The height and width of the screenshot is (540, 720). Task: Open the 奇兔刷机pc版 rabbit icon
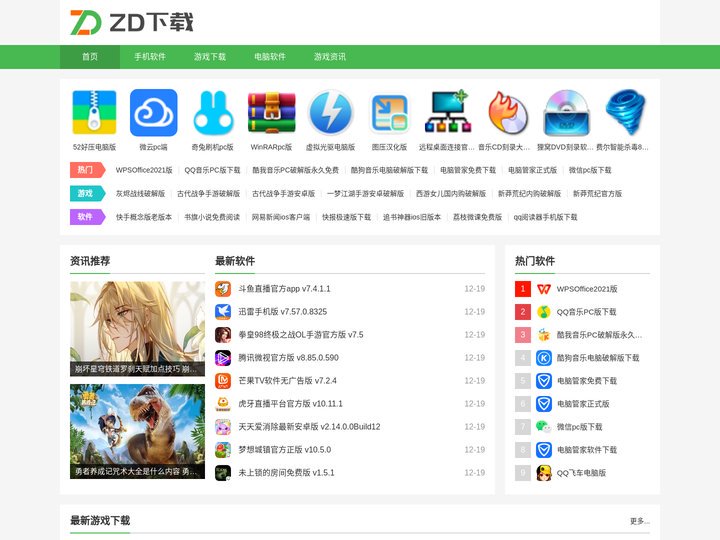tap(213, 112)
